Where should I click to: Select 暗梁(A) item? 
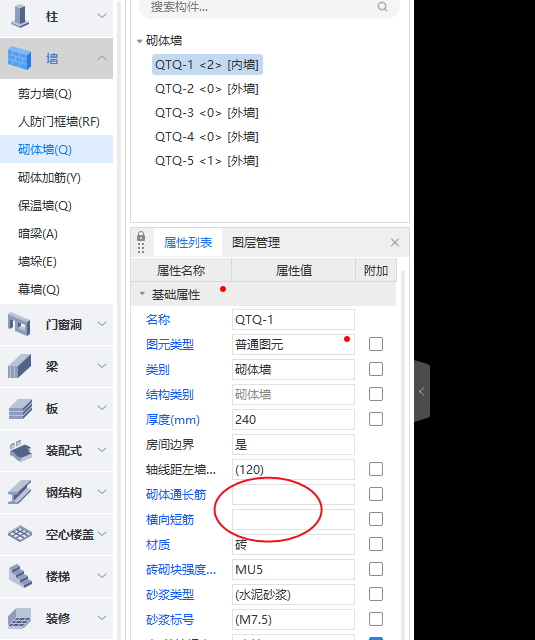point(38,233)
